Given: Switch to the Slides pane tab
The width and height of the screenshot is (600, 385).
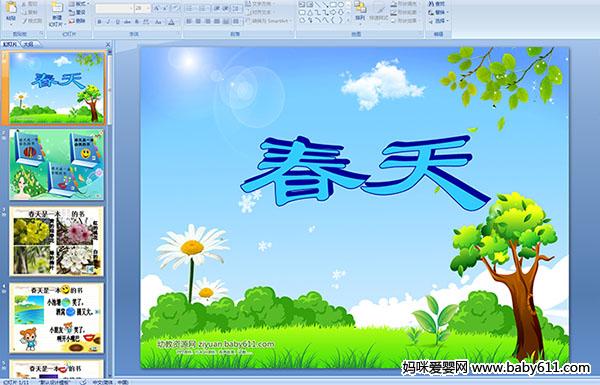Looking at the screenshot, I should click(10, 44).
